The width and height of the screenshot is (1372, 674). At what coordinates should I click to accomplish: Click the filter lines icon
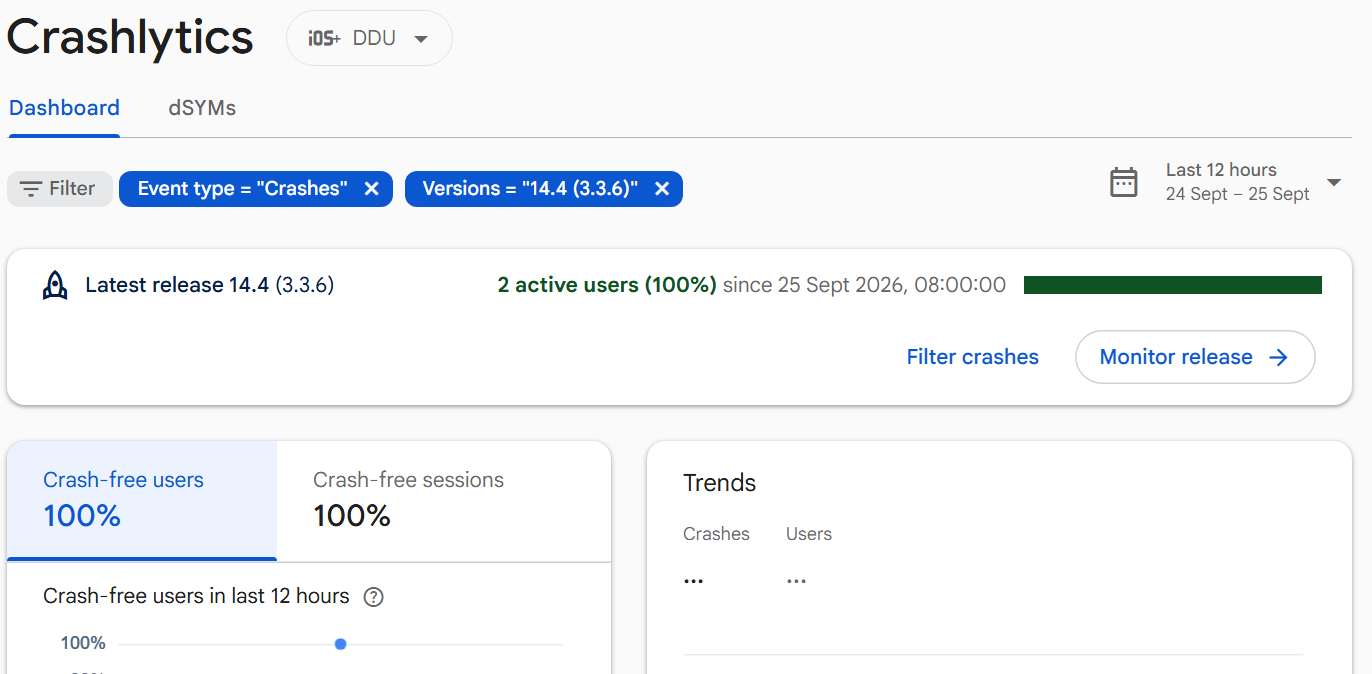pos(31,189)
